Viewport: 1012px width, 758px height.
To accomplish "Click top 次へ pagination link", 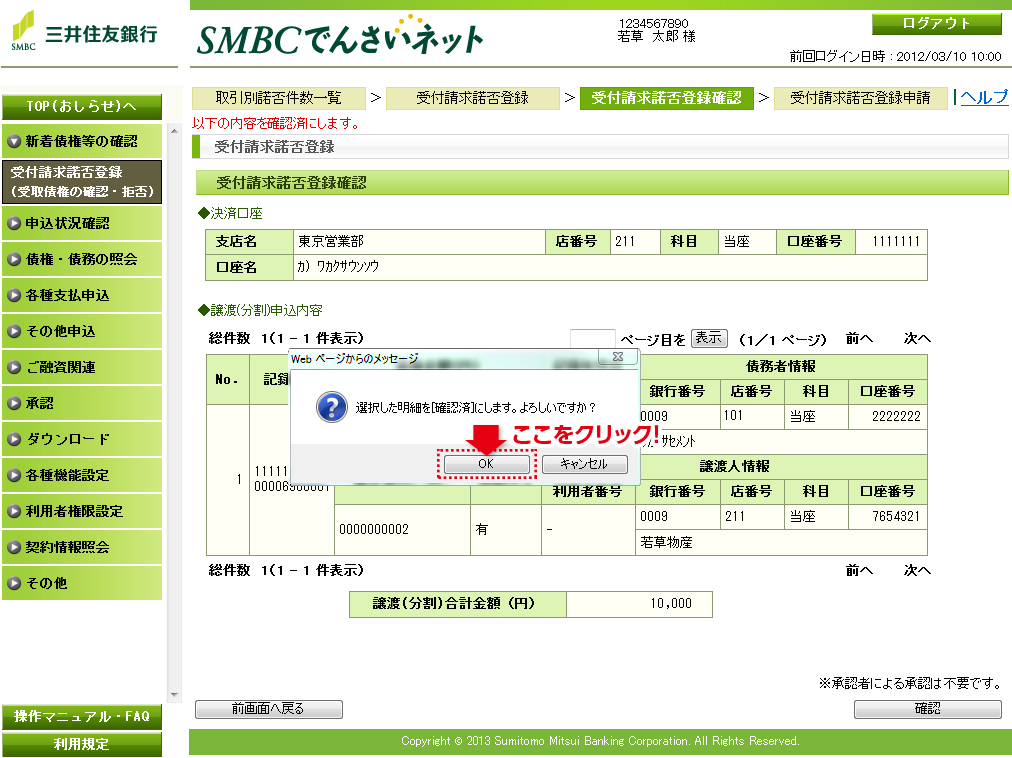I will coord(917,338).
